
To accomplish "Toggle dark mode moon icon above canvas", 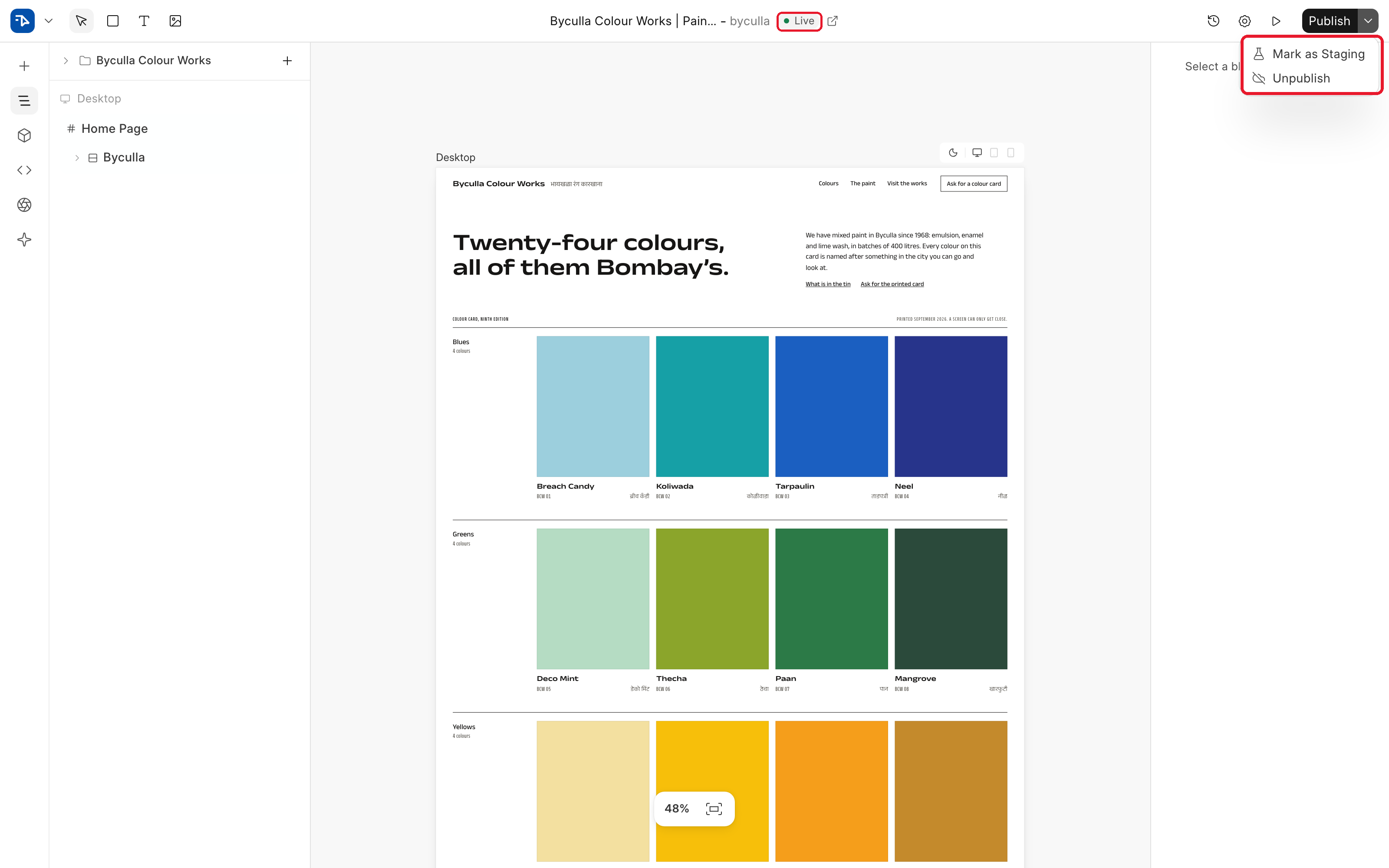I will pos(953,153).
